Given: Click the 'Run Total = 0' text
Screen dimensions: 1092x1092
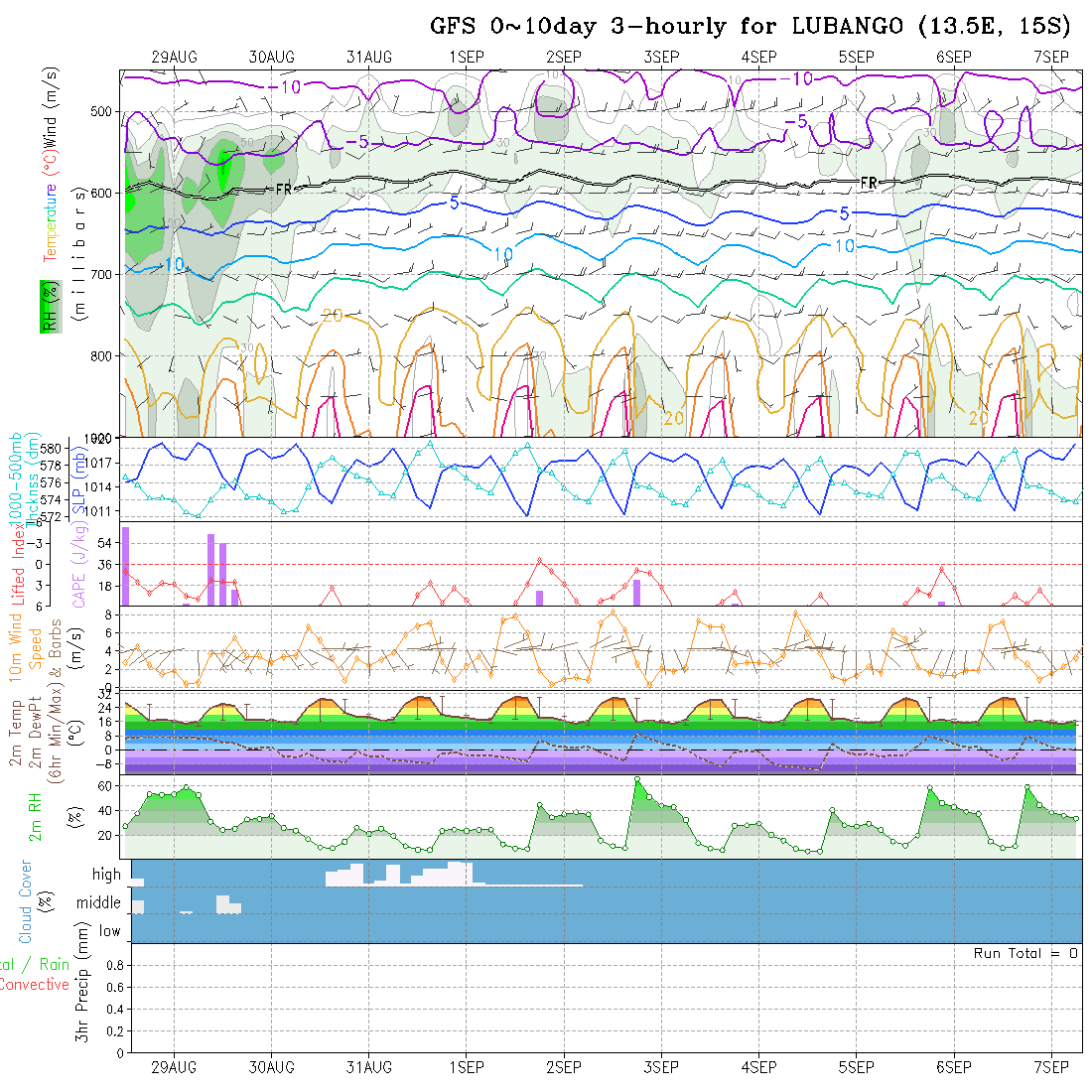Looking at the screenshot, I should point(1025,953).
